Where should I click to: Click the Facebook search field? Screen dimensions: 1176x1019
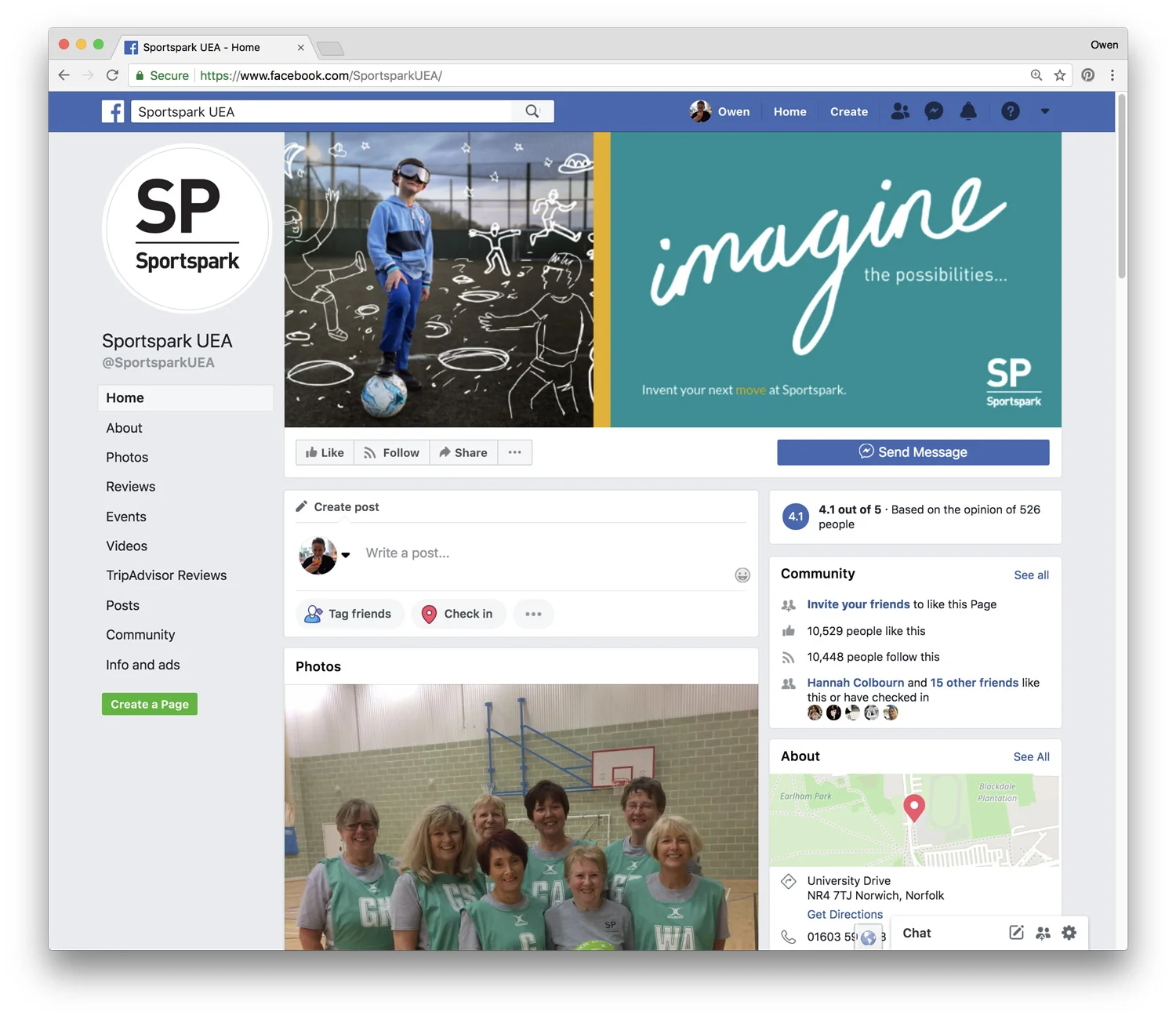(x=321, y=111)
